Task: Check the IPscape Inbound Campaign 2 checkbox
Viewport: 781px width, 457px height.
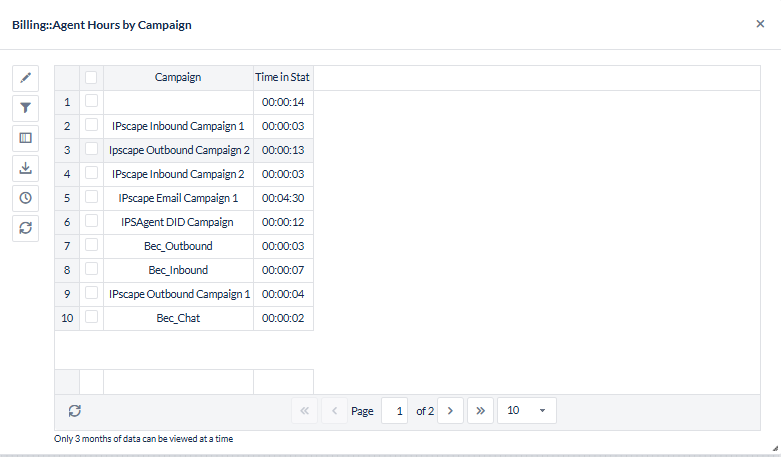Action: tap(91, 173)
